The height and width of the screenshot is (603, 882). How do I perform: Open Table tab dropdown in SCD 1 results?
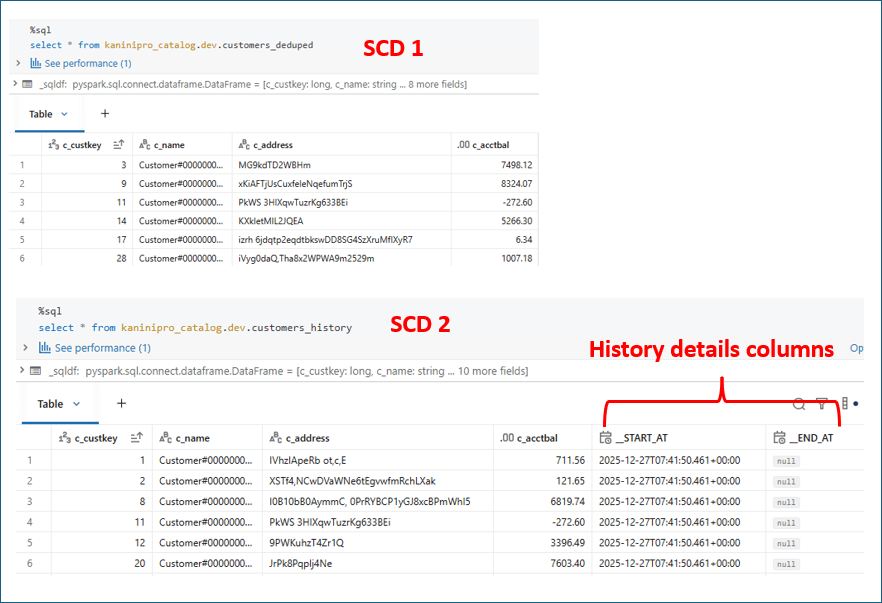(x=65, y=114)
